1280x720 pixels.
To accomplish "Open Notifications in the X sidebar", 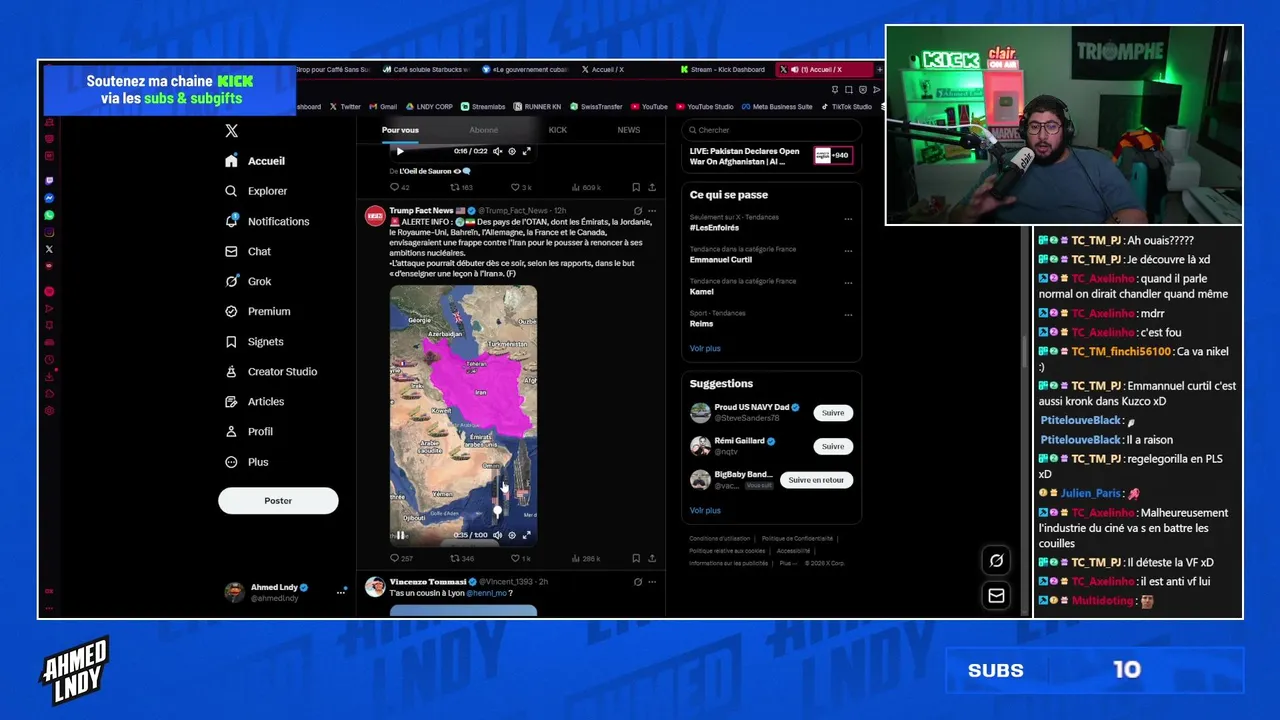I will pyautogui.click(x=267, y=221).
